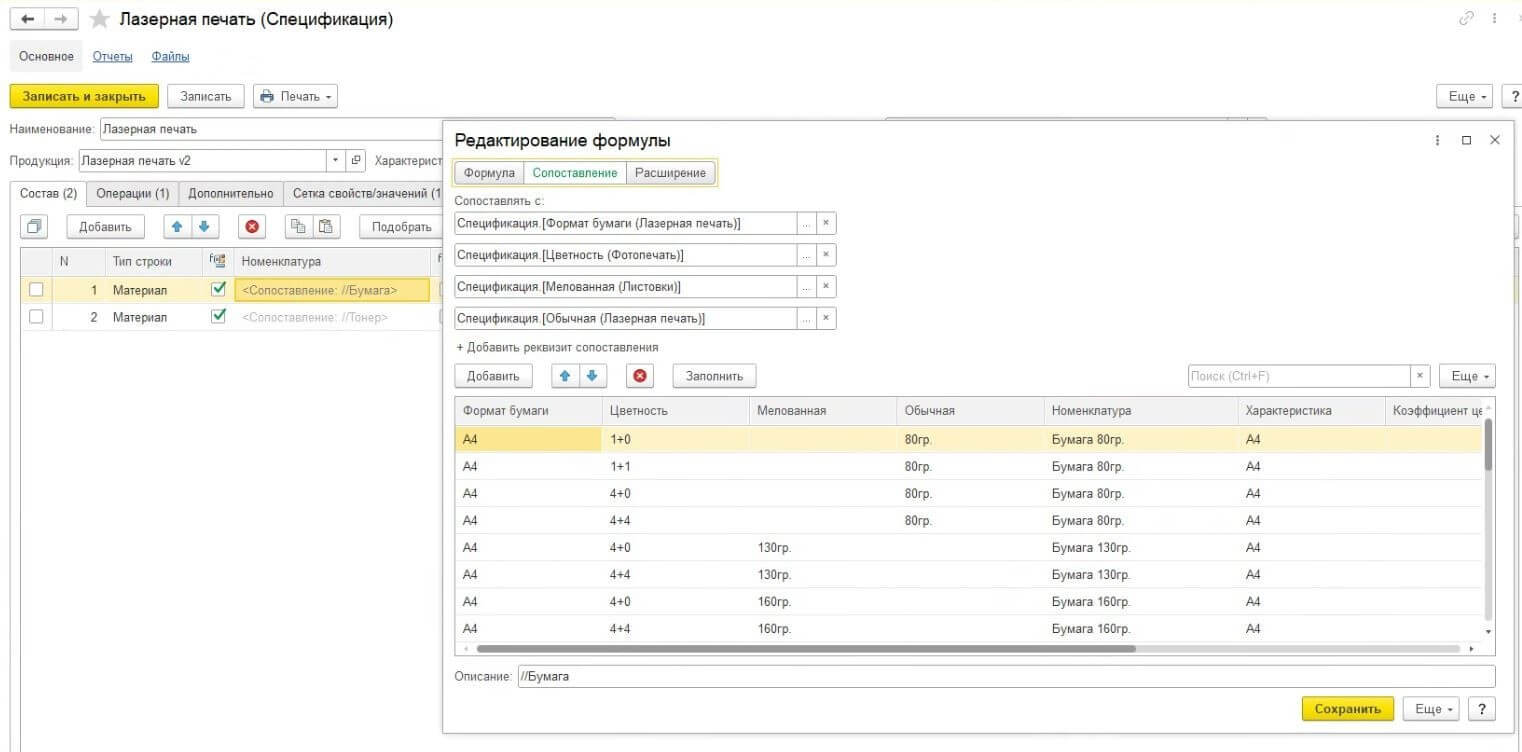Copy rows icon in the Состав toolbar
Image resolution: width=1522 pixels, height=752 pixels.
coord(297,226)
